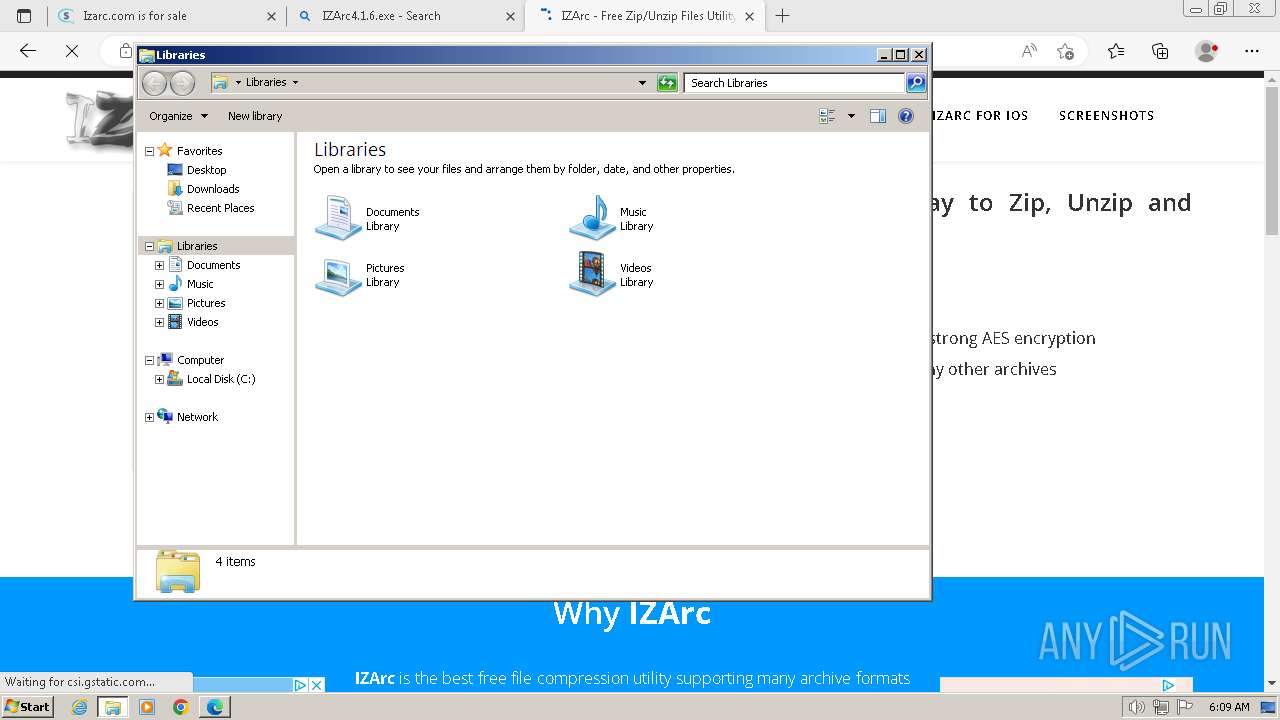
Task: Select Desktop in Favorites
Action: coord(206,170)
